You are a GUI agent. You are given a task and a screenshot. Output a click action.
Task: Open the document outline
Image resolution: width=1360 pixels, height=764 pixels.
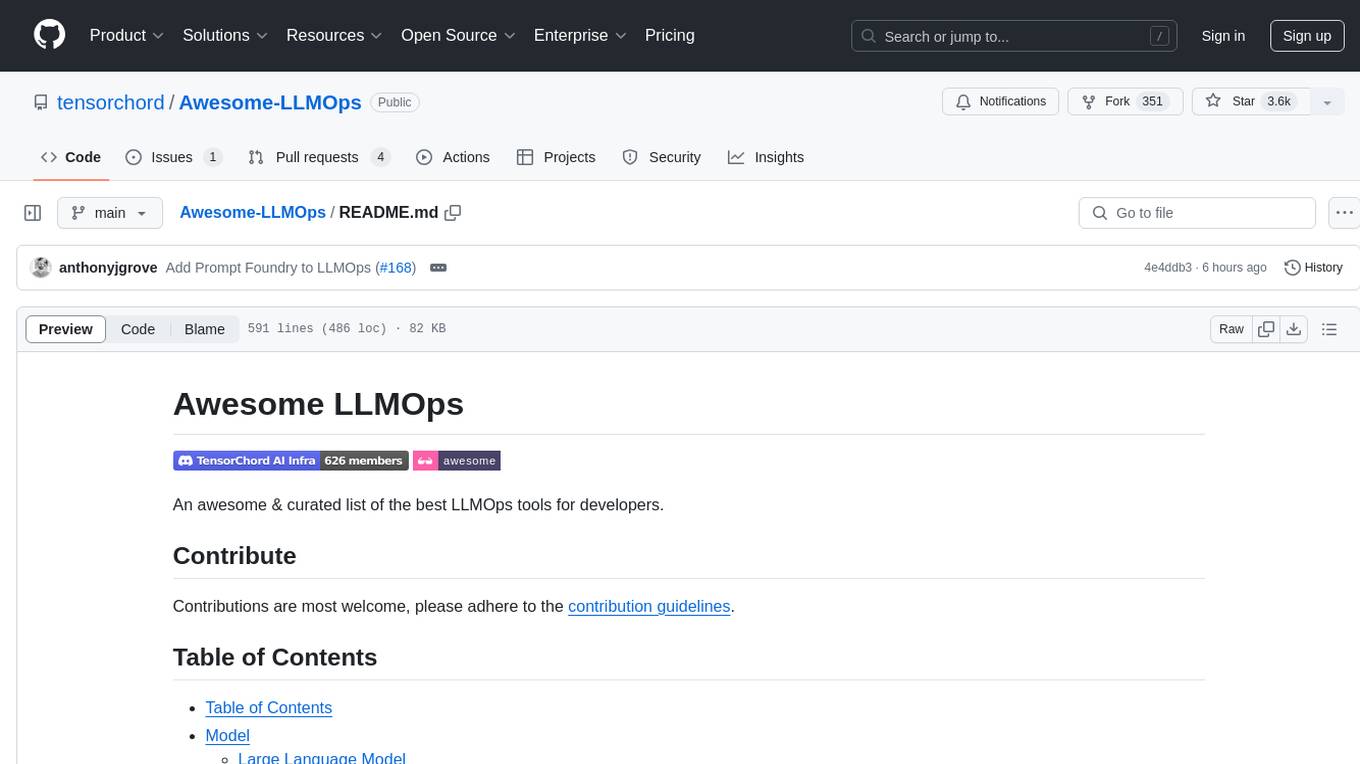point(1329,329)
